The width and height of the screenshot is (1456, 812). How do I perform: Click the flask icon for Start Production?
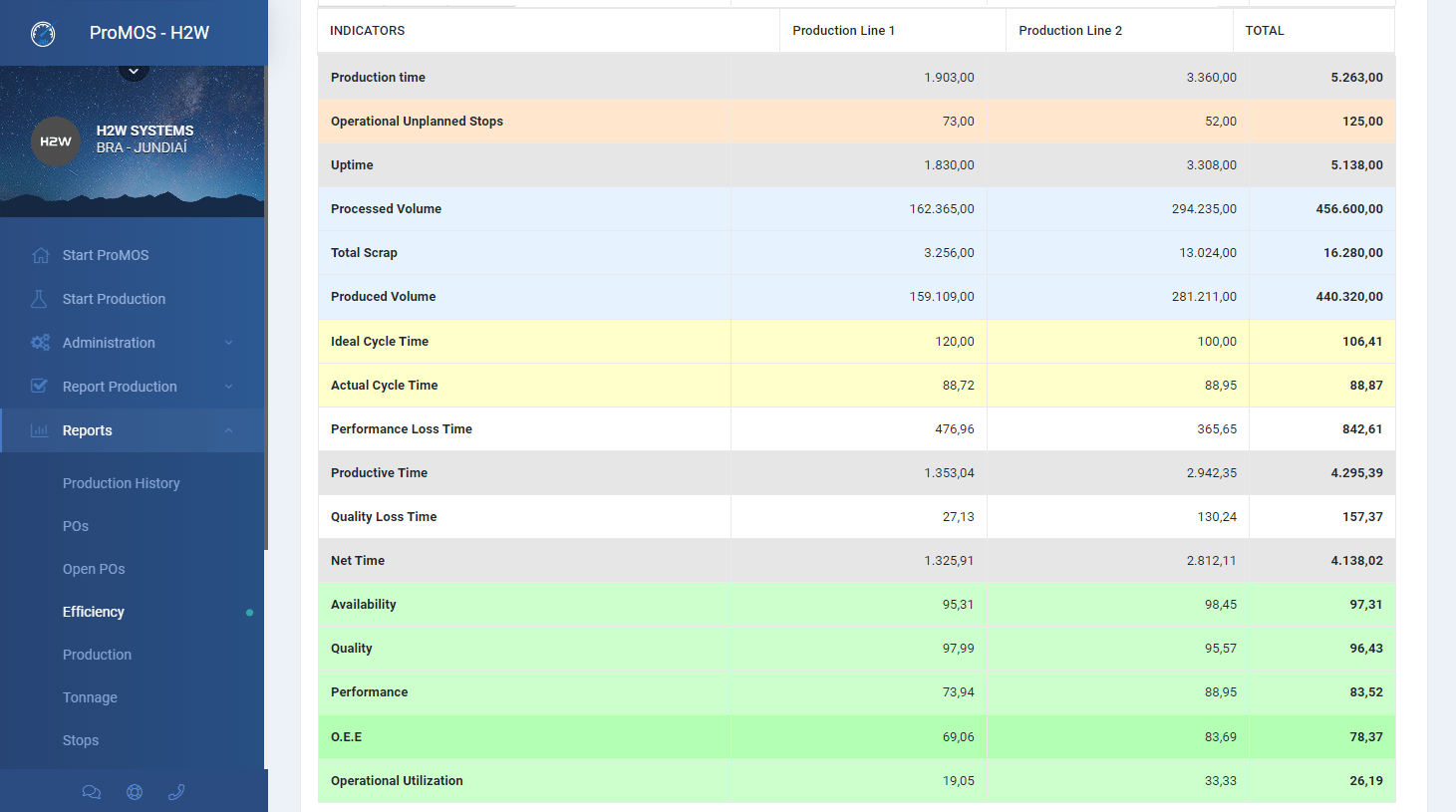[x=39, y=299]
